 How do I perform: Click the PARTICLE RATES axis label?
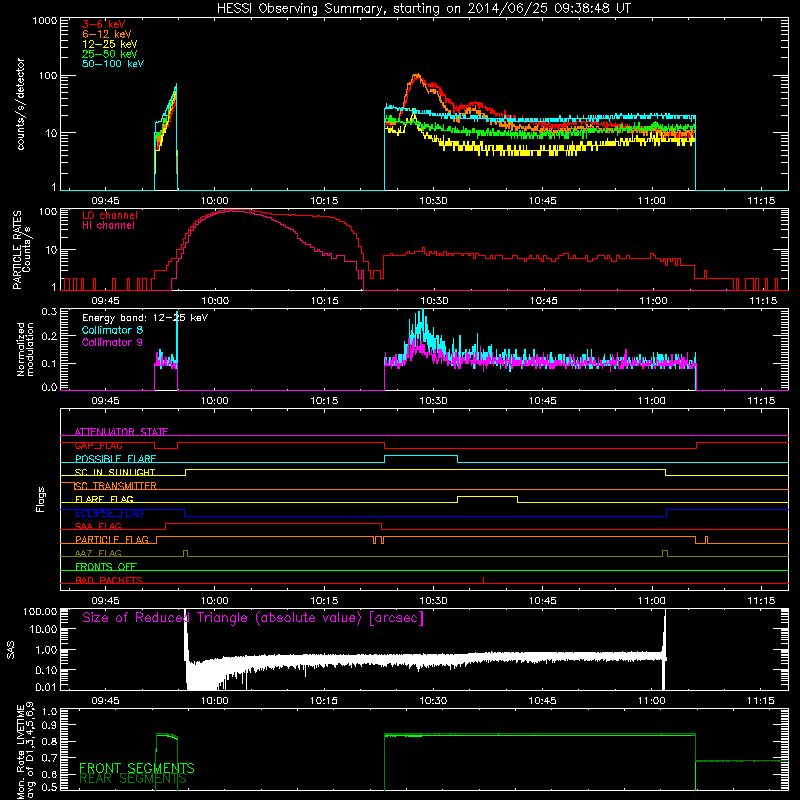tap(21, 250)
